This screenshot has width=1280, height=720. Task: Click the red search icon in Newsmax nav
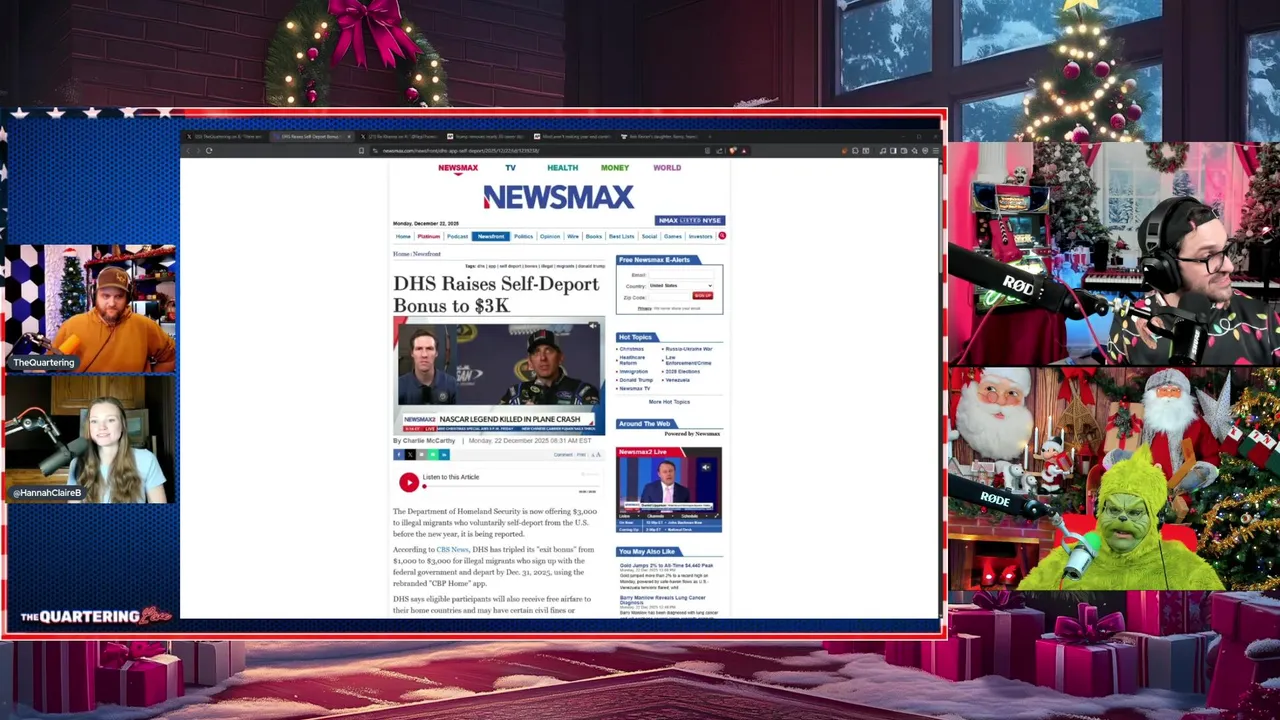tap(722, 236)
